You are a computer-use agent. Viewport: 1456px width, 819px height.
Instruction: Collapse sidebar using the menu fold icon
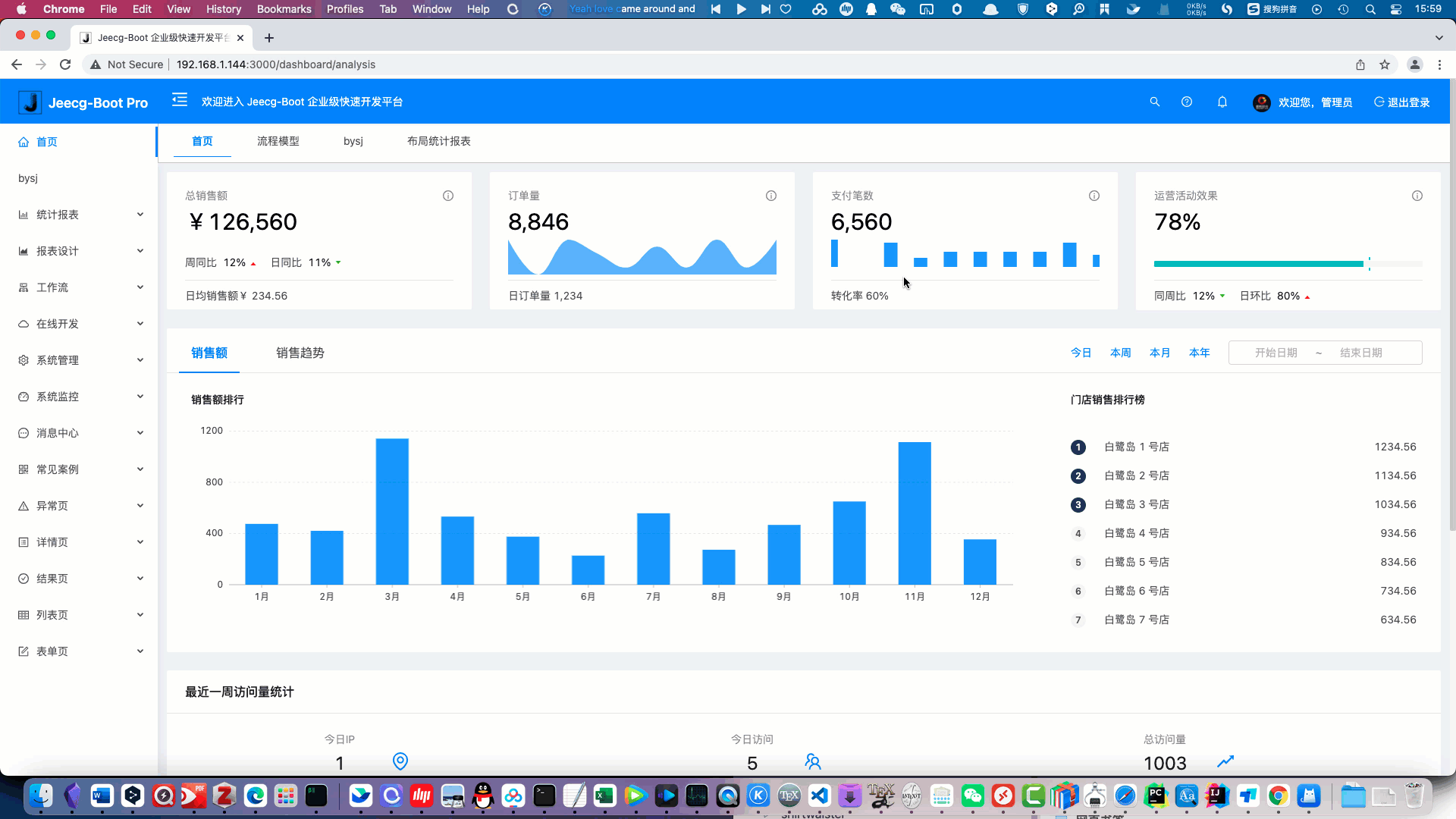click(x=180, y=100)
